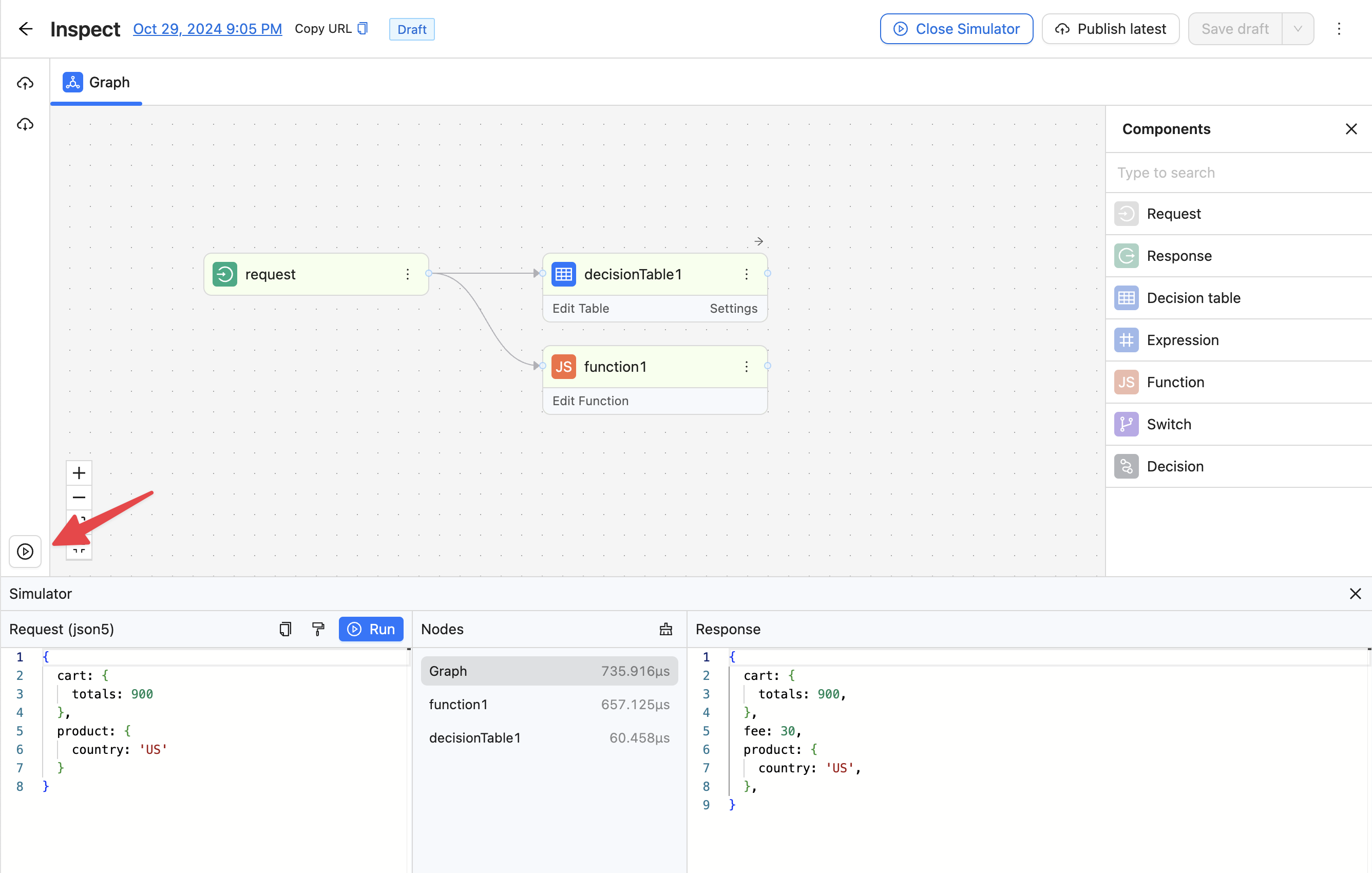Click the small arrow above decisionTable1
Image resolution: width=1372 pixels, height=873 pixels.
click(x=758, y=241)
